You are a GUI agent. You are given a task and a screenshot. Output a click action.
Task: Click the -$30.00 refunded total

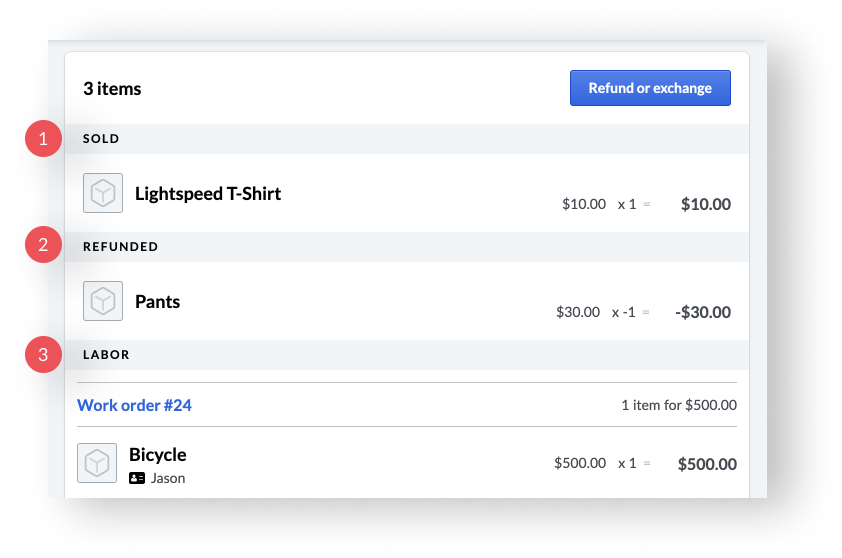pos(703,312)
